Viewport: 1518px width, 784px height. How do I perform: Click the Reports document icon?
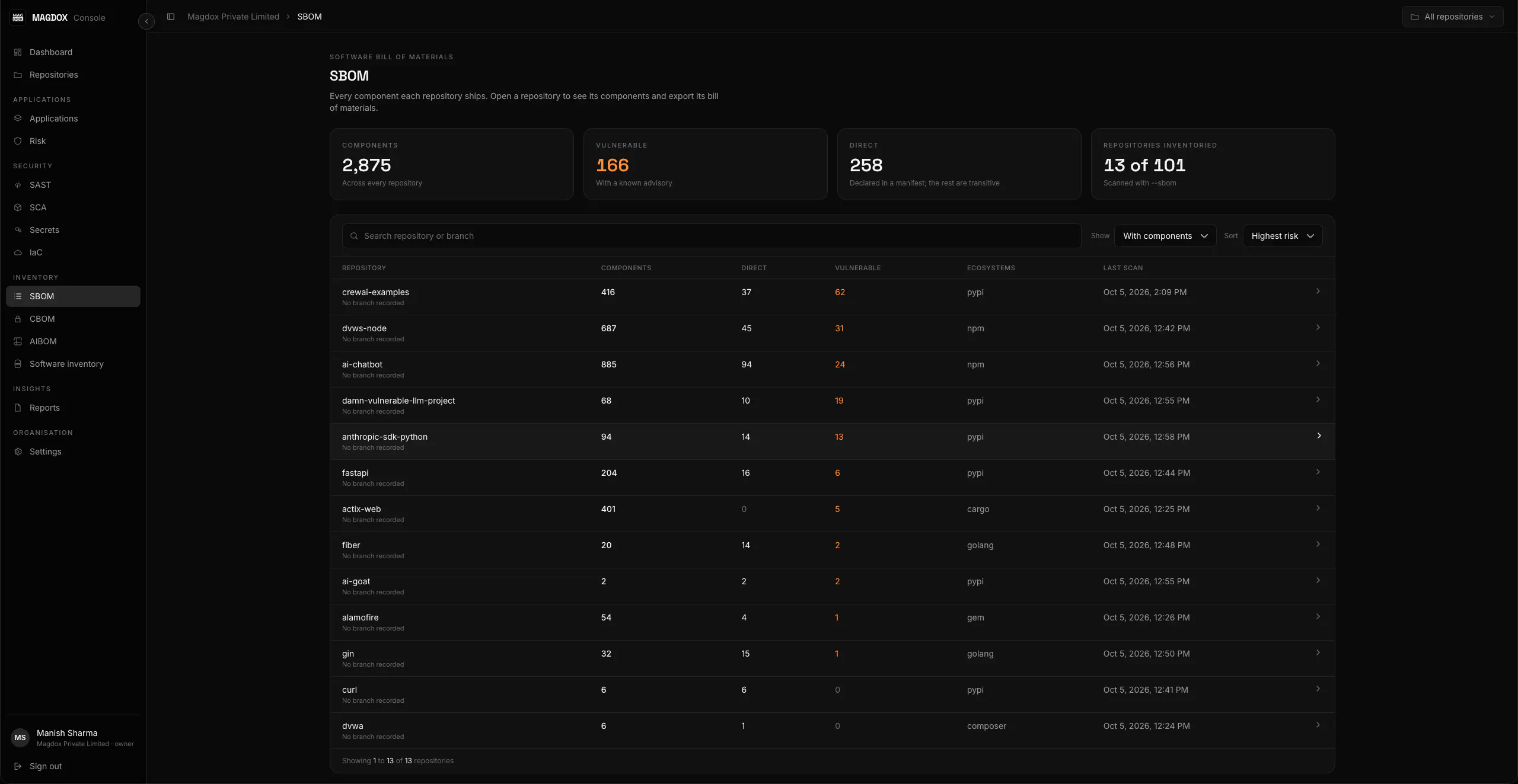point(18,408)
